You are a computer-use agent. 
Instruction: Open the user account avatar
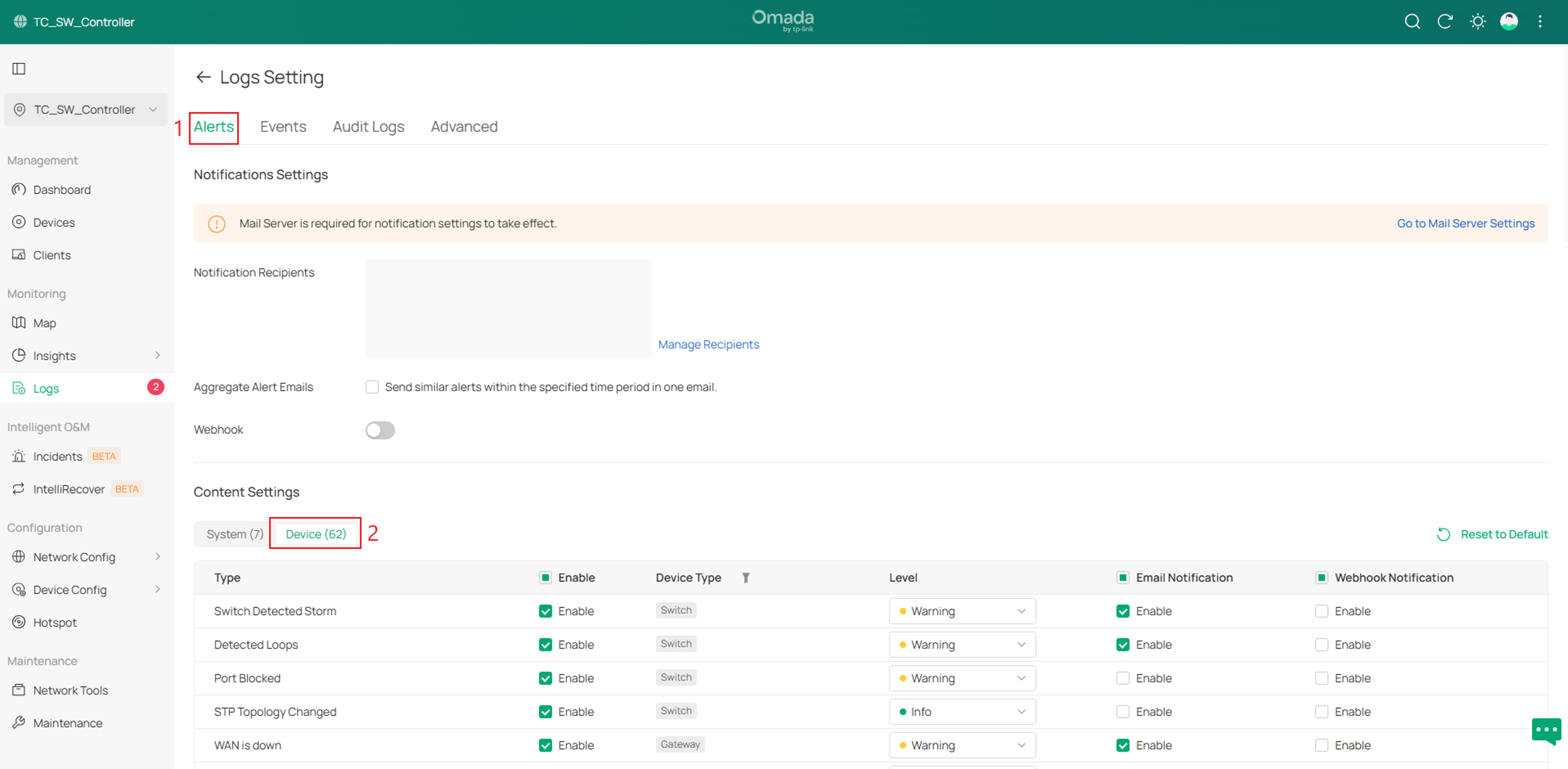pos(1509,22)
